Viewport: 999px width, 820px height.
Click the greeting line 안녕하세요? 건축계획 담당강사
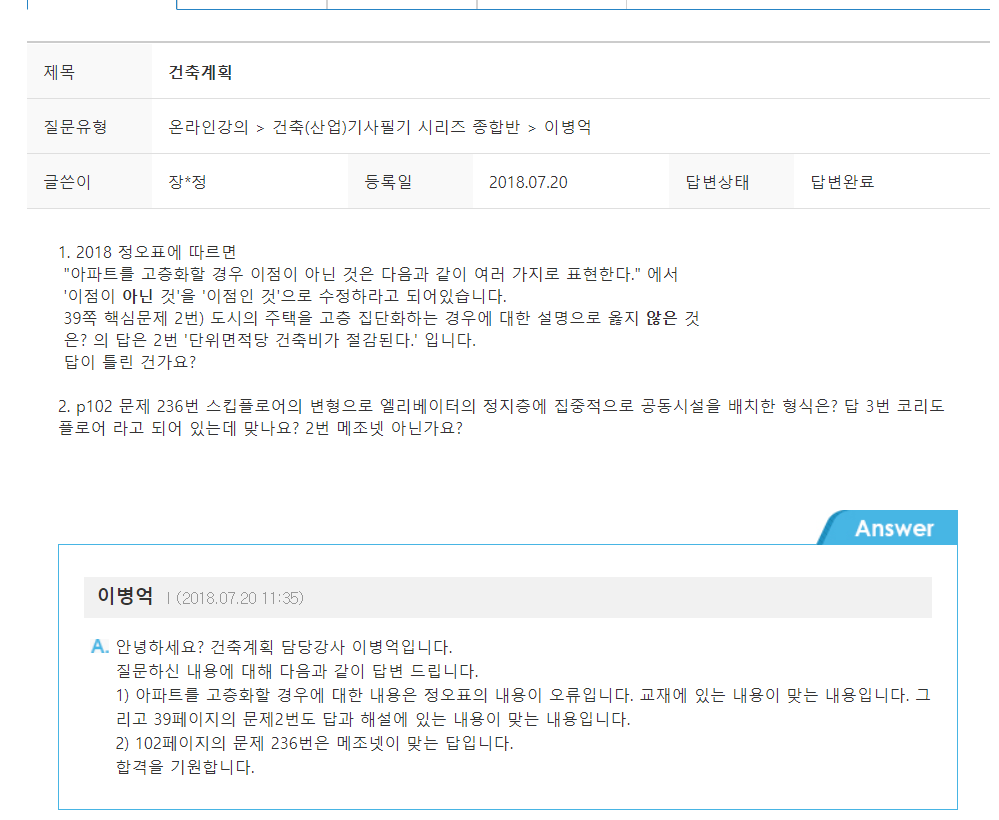point(284,647)
